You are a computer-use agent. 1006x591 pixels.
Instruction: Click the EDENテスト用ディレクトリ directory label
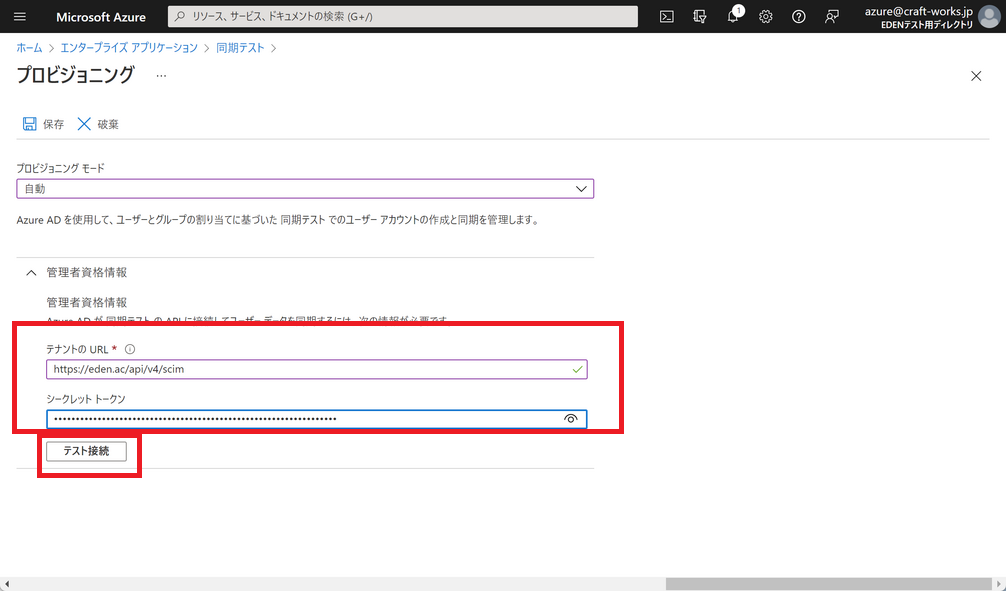[927, 24]
